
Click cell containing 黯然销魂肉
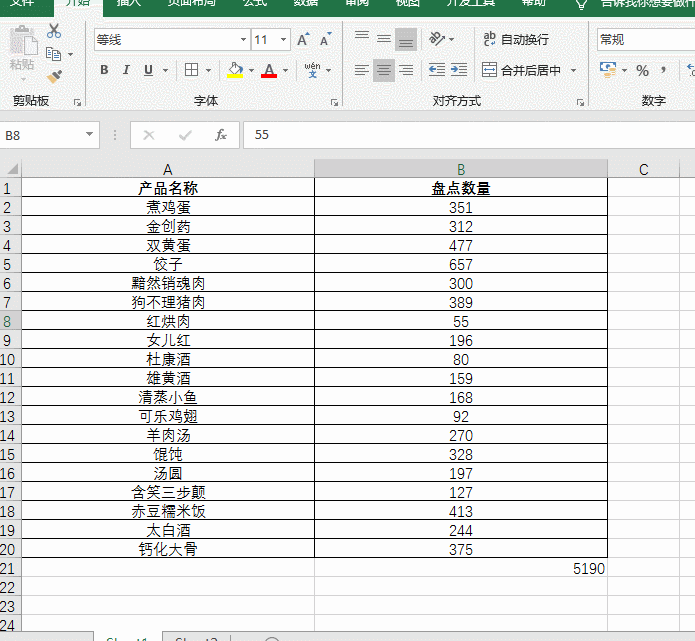pos(168,283)
